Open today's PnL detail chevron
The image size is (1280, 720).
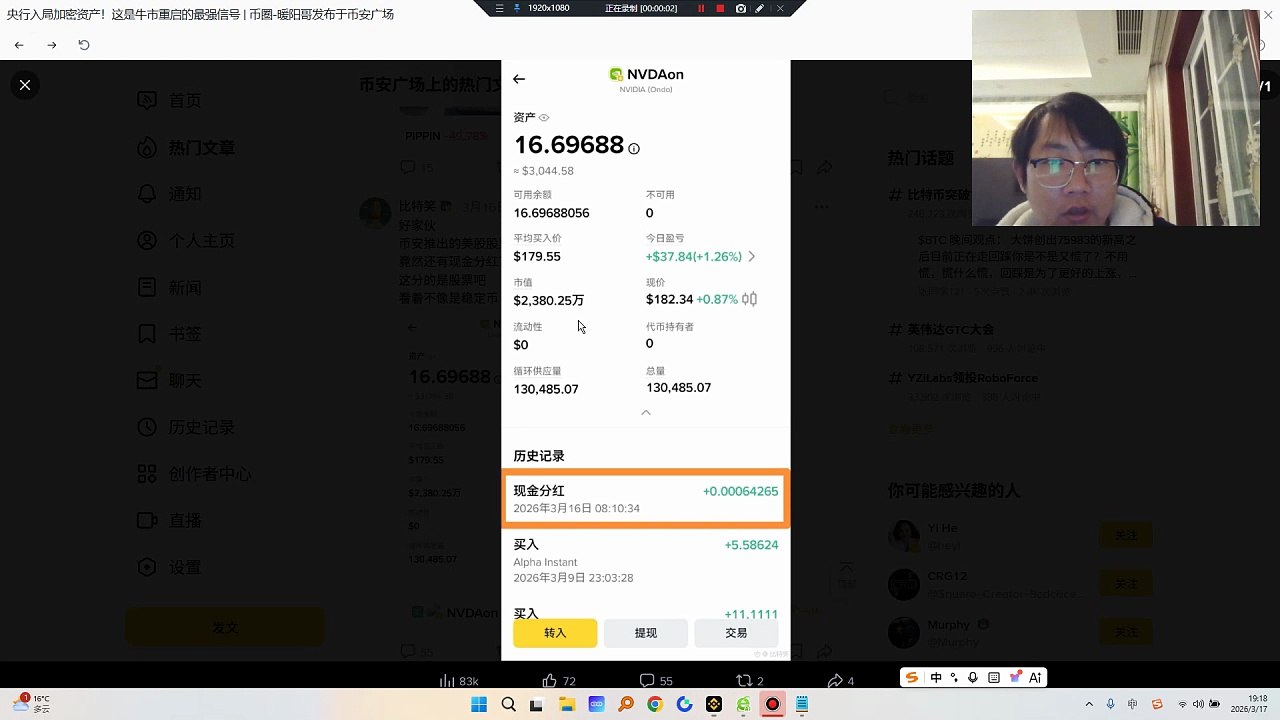point(752,257)
